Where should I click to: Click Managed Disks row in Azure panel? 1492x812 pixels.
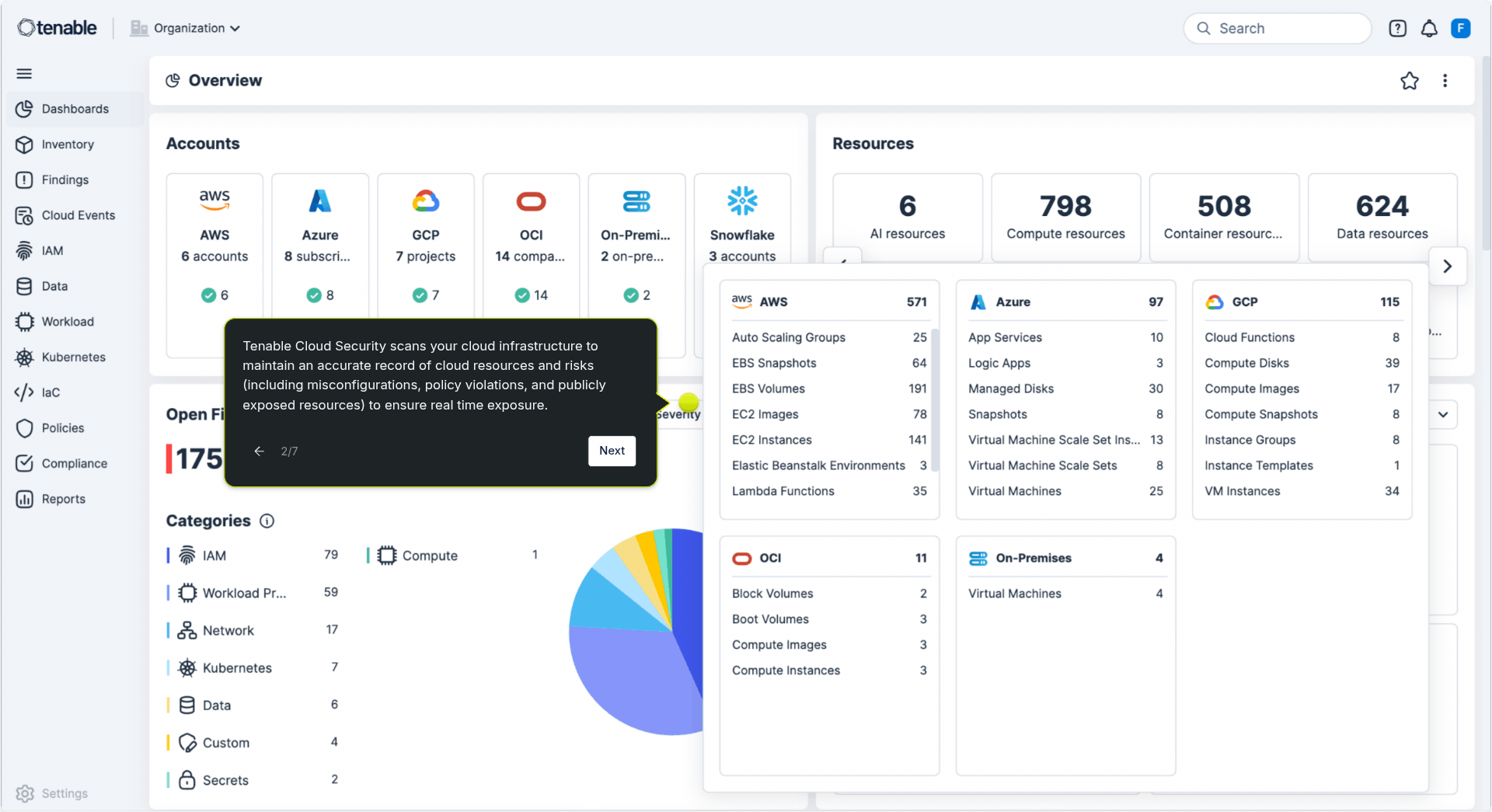[x=1065, y=389]
